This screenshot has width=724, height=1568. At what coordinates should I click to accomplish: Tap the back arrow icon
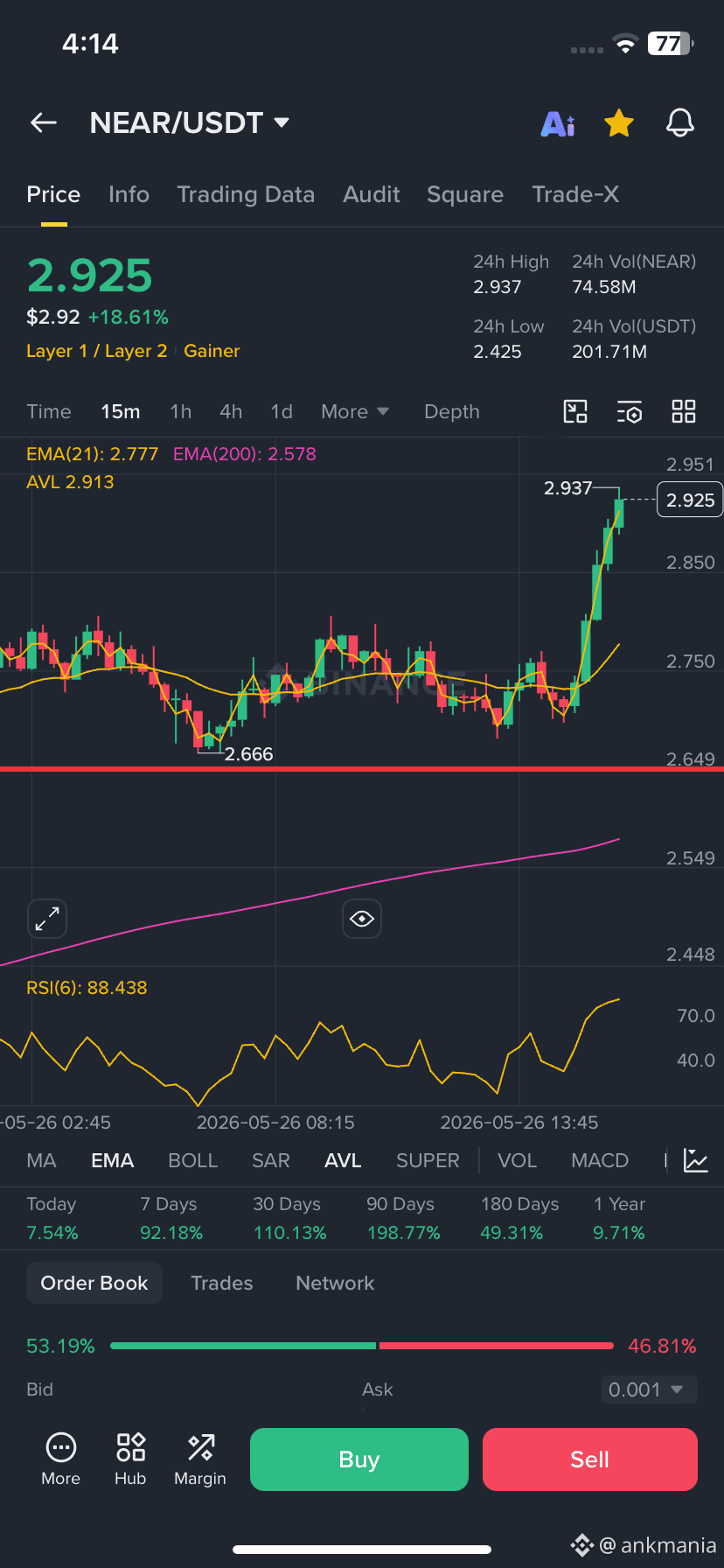coord(44,123)
